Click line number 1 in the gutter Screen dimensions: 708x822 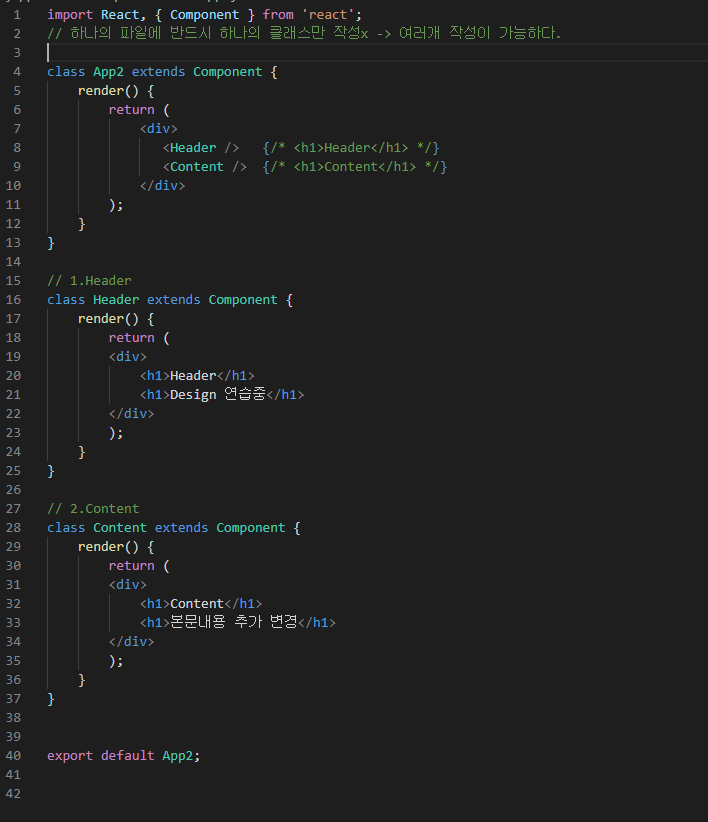coord(17,15)
